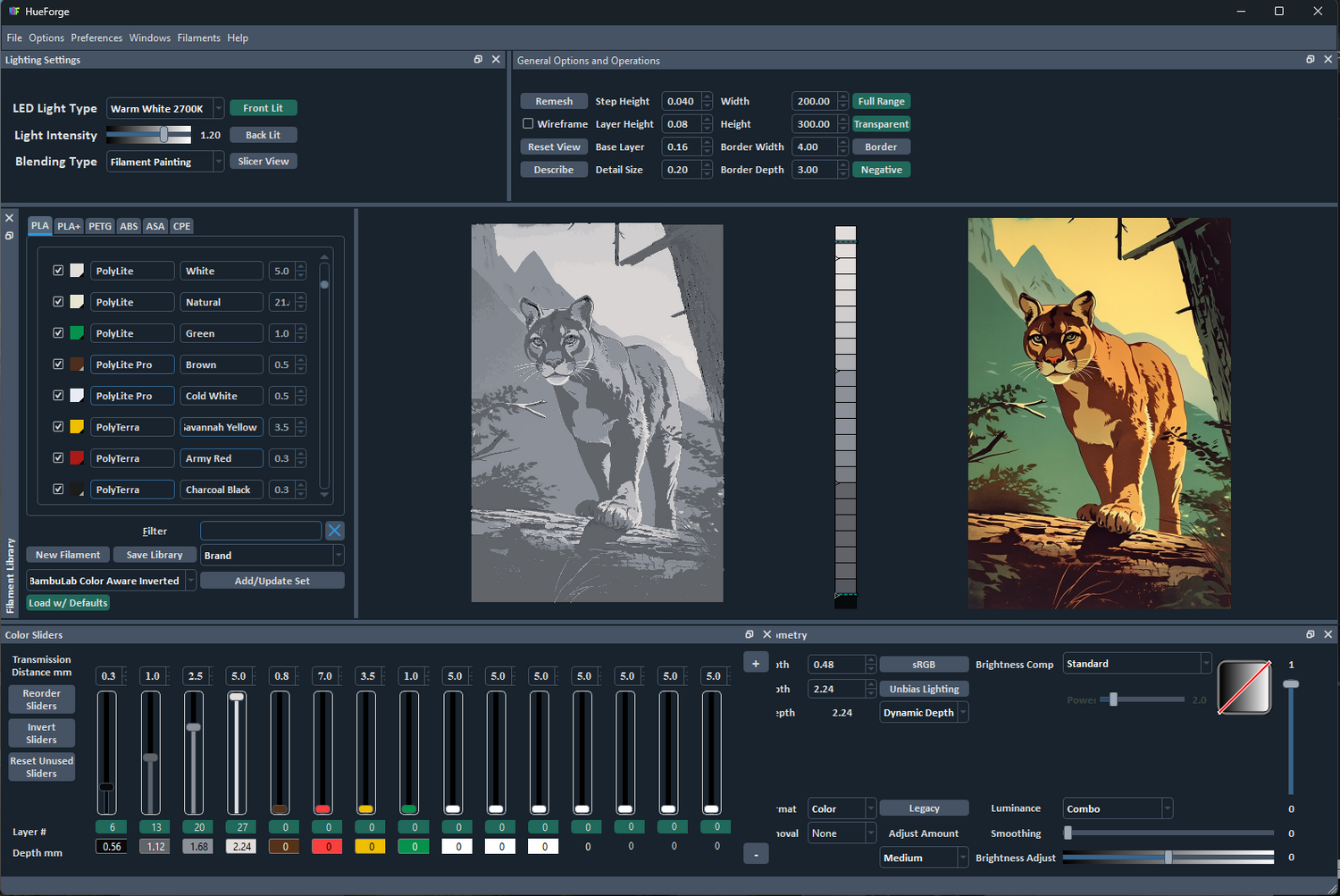Undock the Color Sliders panel

[750, 634]
